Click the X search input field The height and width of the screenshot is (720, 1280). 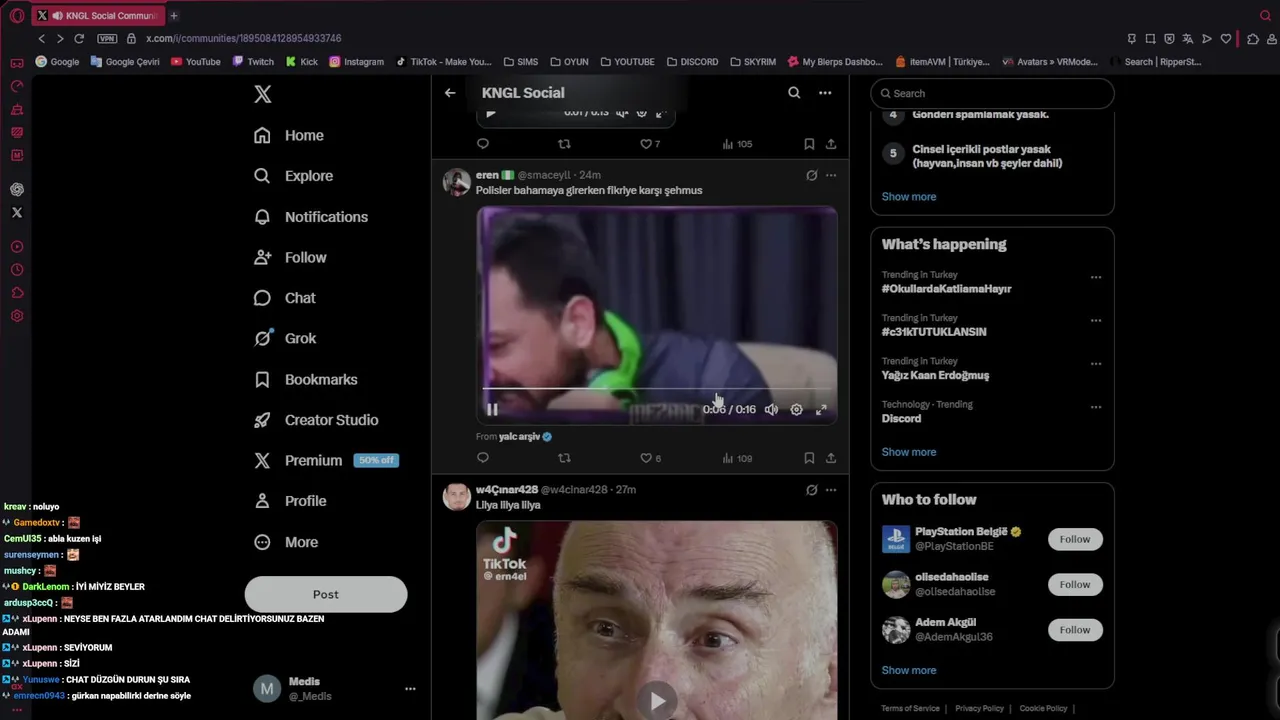(x=992, y=93)
